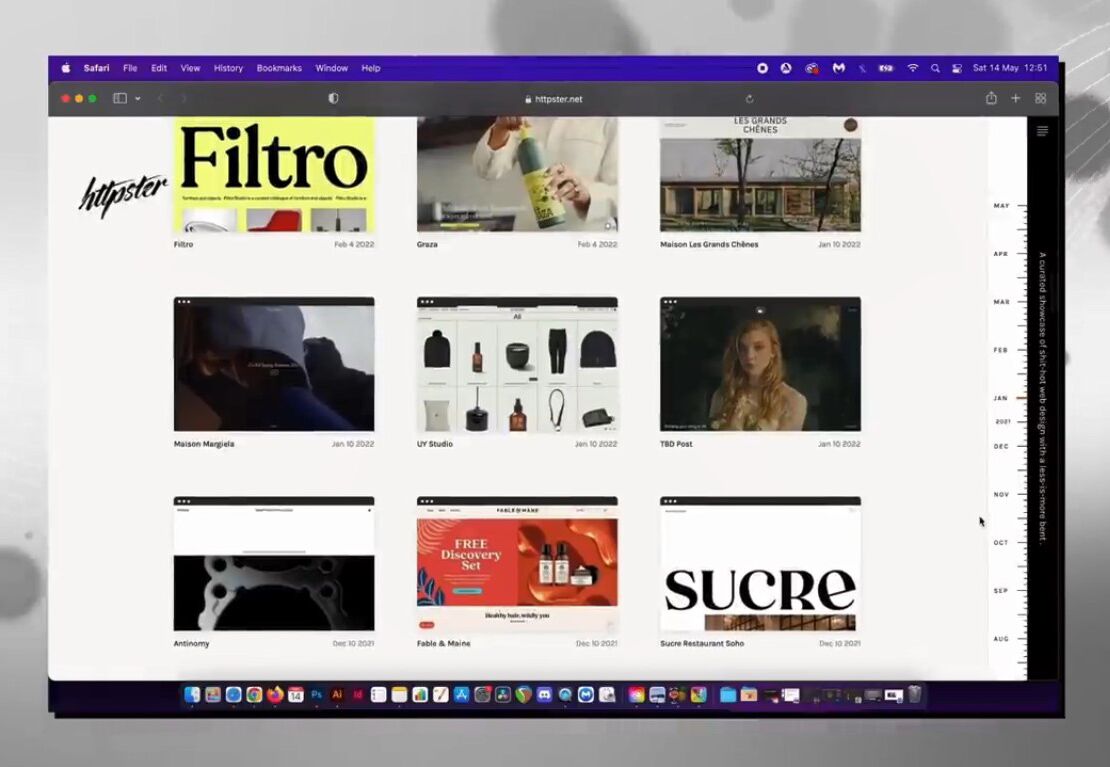Show Safari tab overview grid

(x=1041, y=99)
